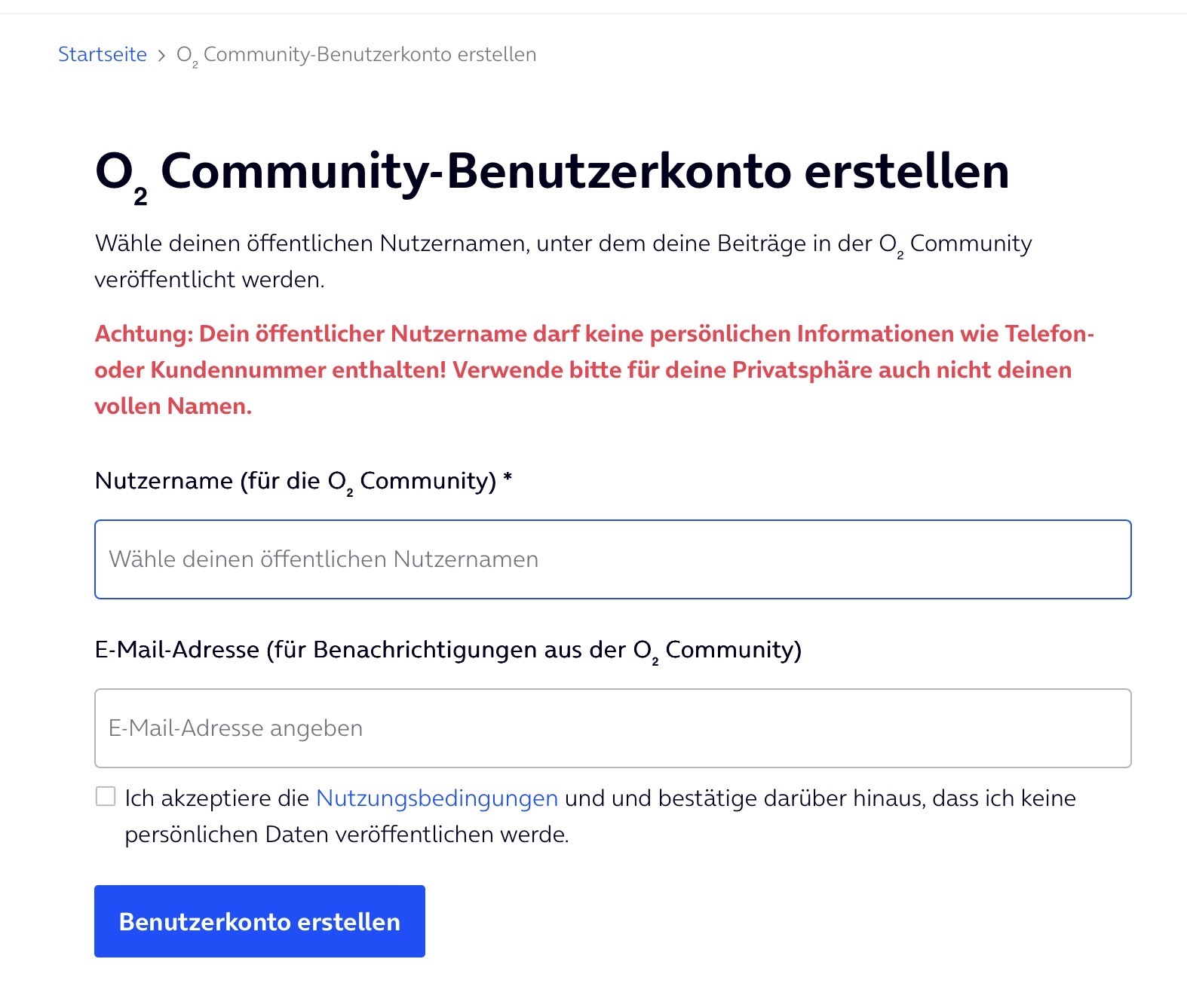Click the current-page breadcrumb after the chevron

point(356,54)
